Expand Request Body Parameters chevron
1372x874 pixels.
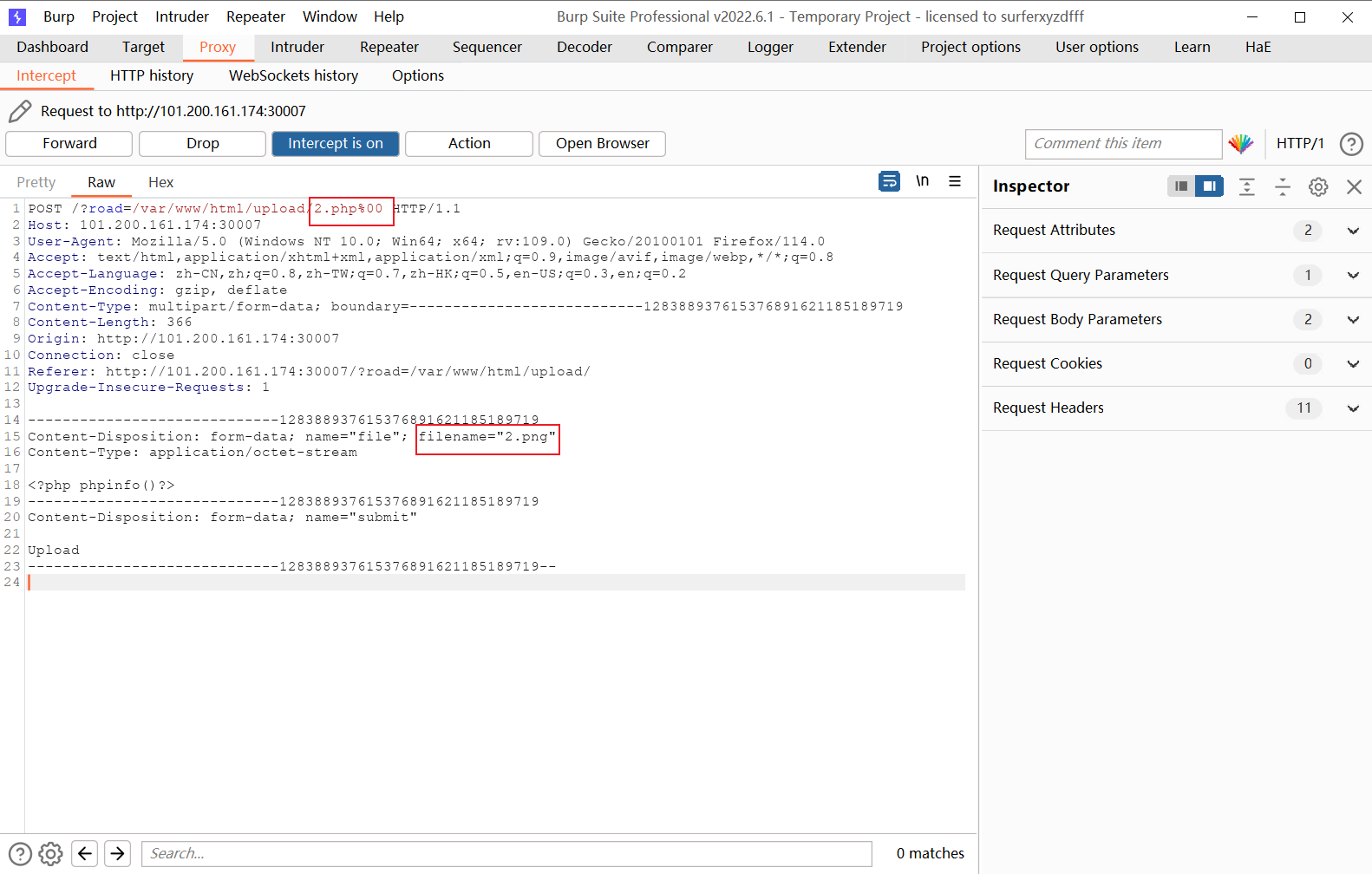[x=1353, y=320]
